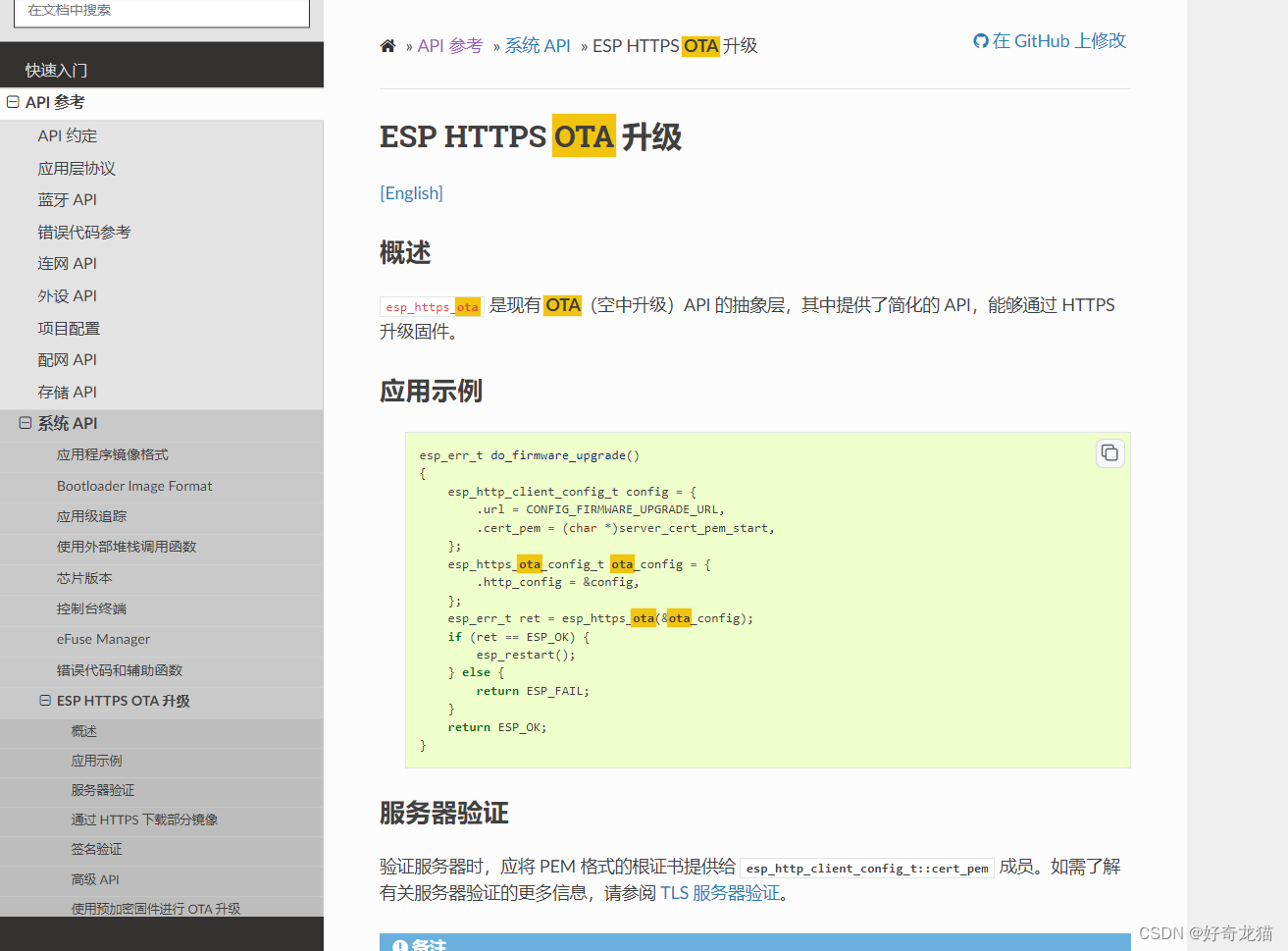
Task: Click the 服务器验证 section heading
Action: point(444,813)
